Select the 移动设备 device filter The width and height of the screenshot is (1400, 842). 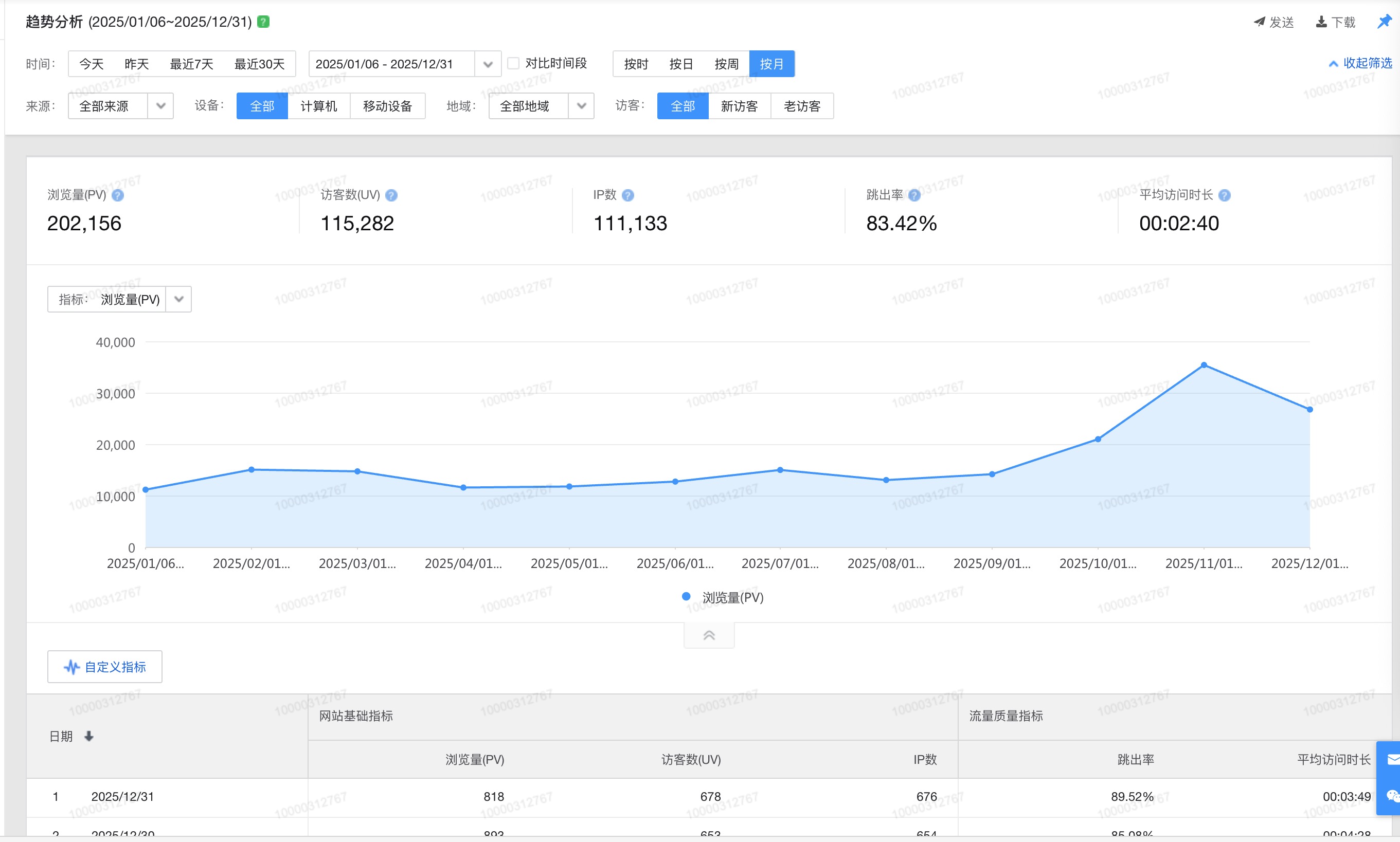pyautogui.click(x=387, y=106)
